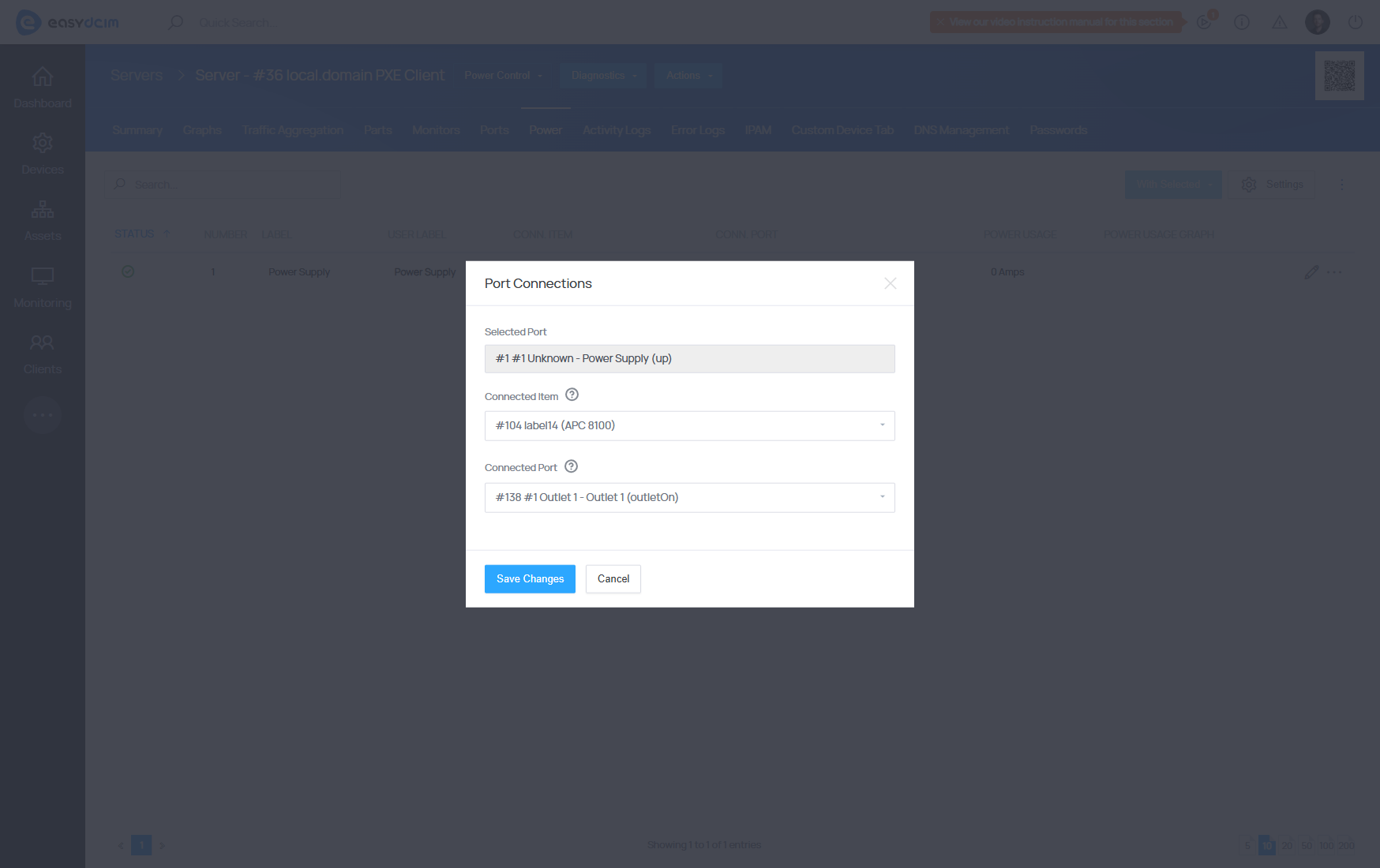Switch to the Activity Logs tab
Viewport: 1380px width, 868px height.
[x=617, y=130]
